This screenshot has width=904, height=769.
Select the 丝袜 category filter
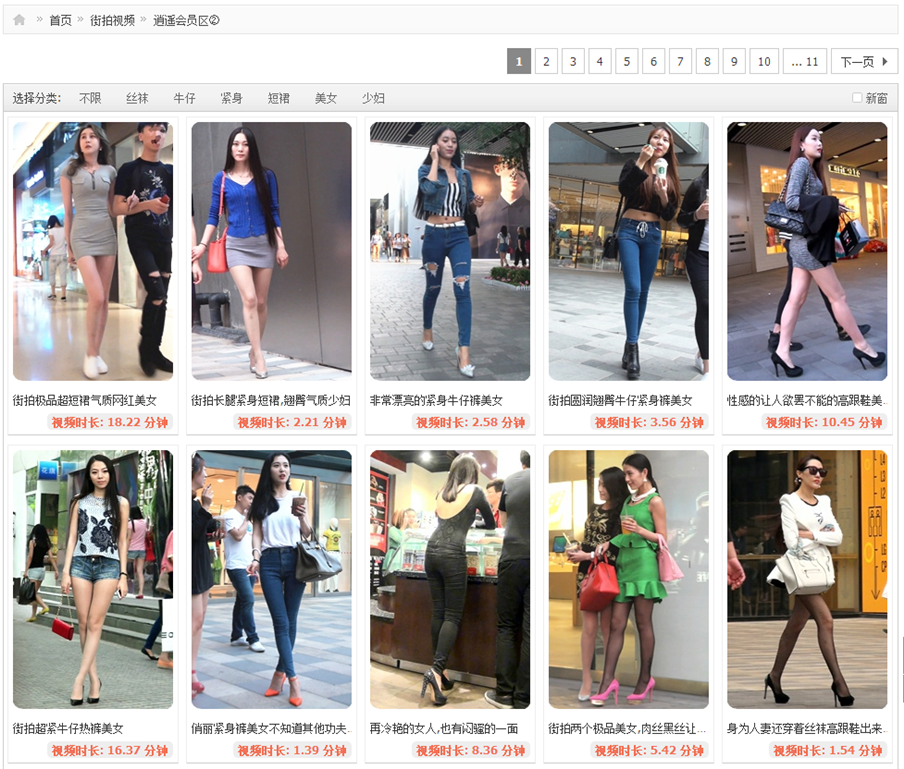(138, 98)
